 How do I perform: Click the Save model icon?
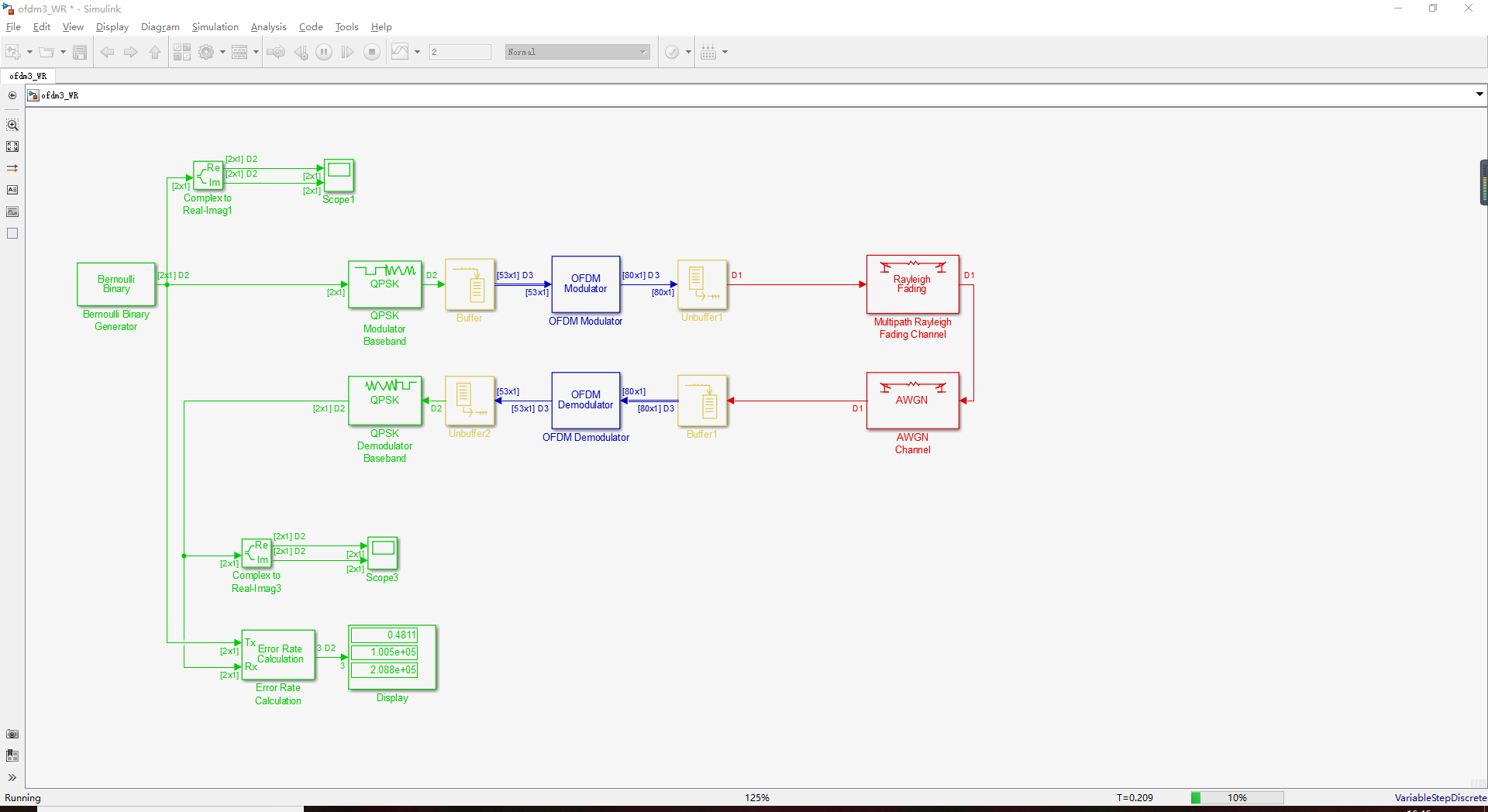pyautogui.click(x=80, y=52)
